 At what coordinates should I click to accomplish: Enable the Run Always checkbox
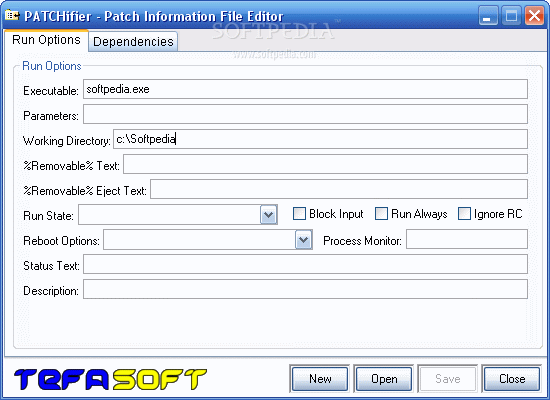pos(381,214)
